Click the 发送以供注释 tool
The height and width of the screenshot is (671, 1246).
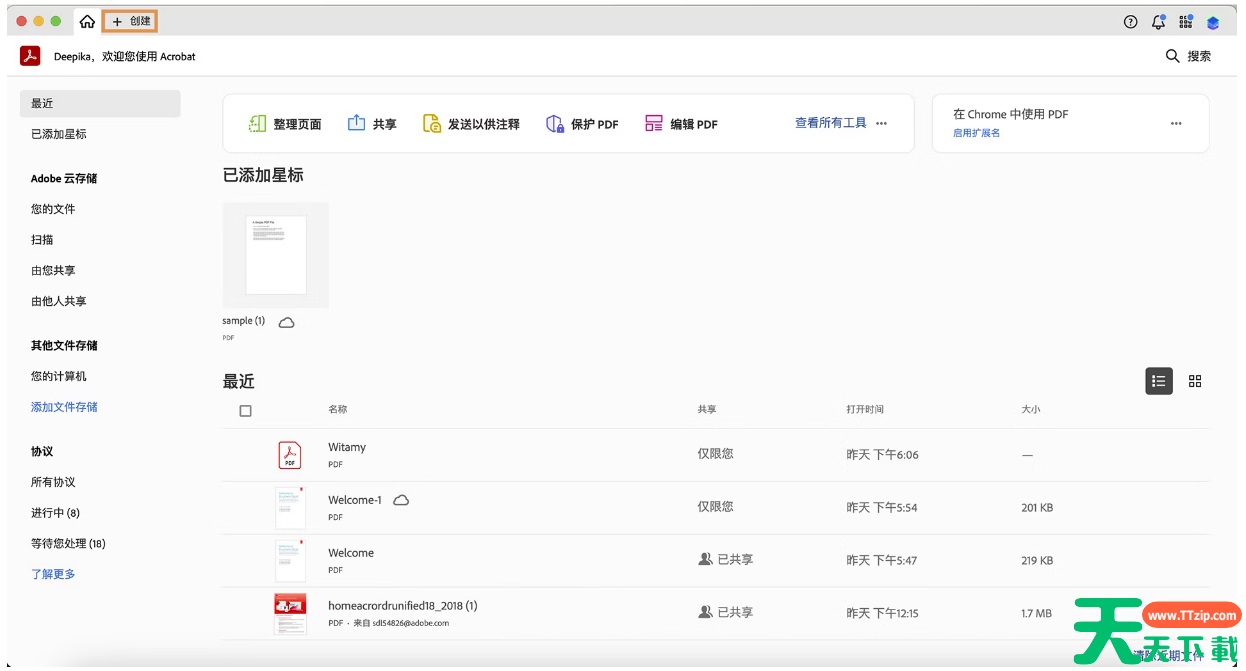pyautogui.click(x=471, y=124)
